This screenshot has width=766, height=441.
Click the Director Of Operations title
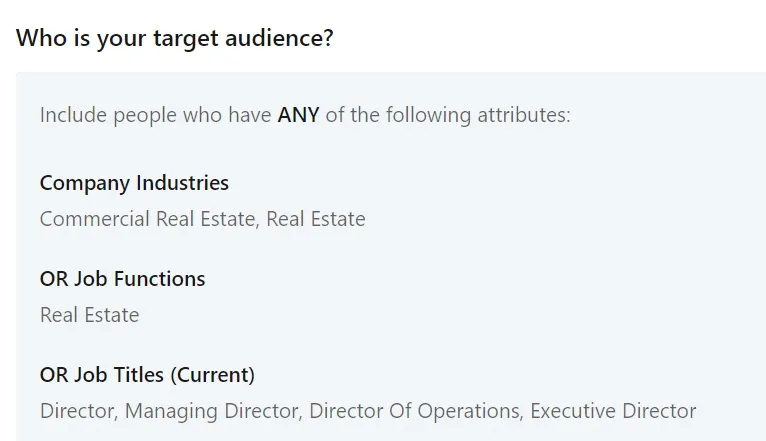[x=416, y=411]
